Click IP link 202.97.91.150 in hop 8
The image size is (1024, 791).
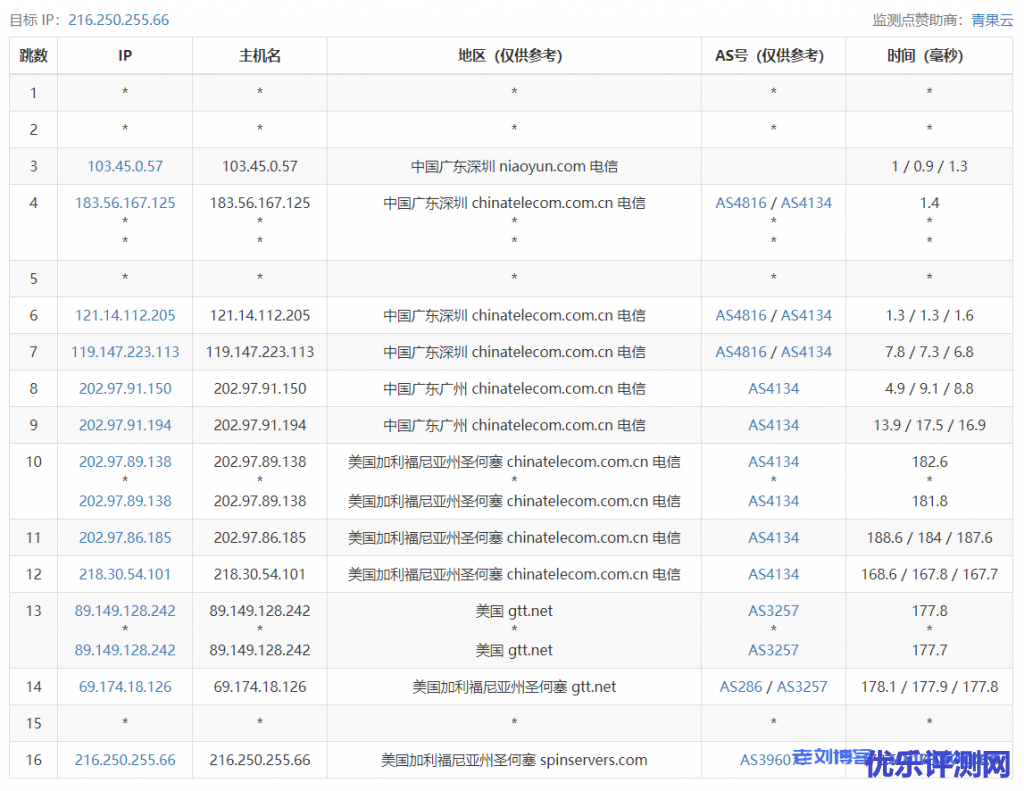125,389
